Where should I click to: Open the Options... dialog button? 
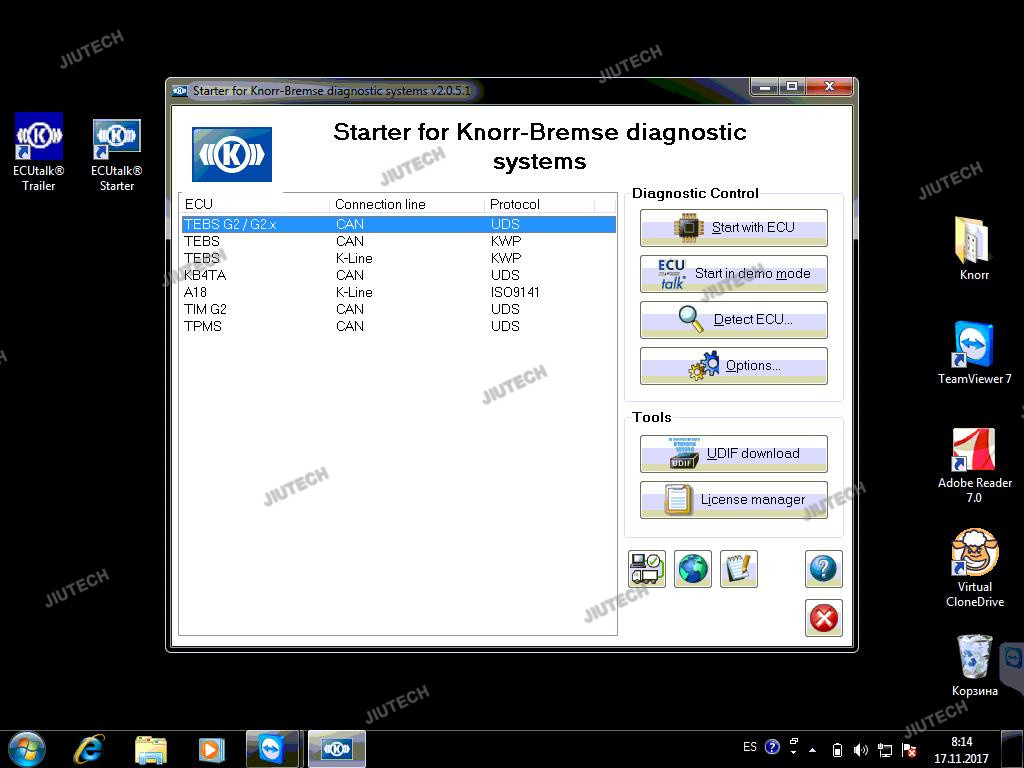733,366
